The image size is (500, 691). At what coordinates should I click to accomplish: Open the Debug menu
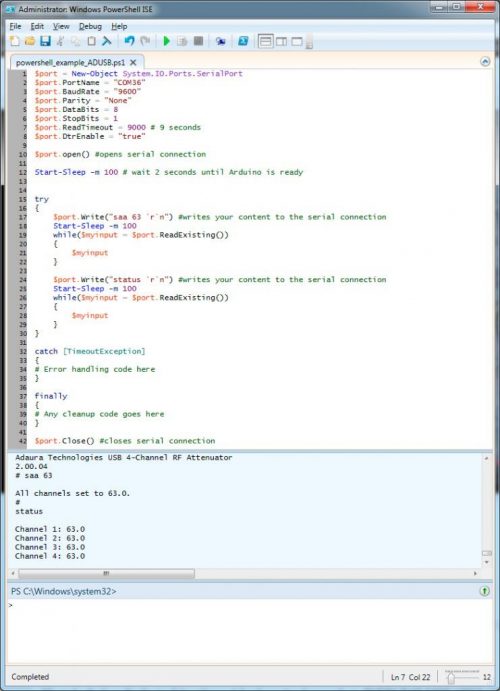click(x=90, y=26)
